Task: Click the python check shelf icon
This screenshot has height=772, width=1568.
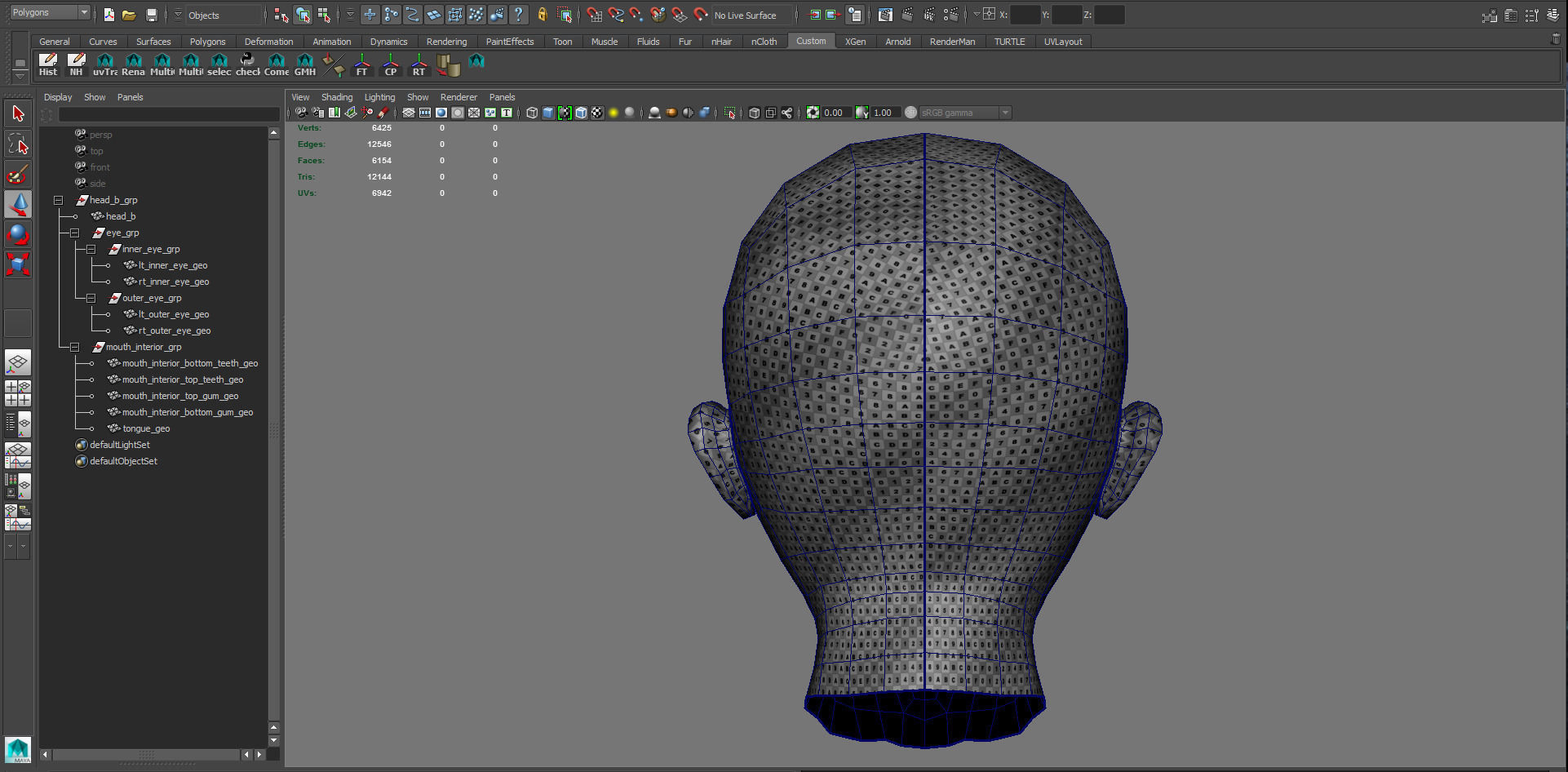Action: 247,64
